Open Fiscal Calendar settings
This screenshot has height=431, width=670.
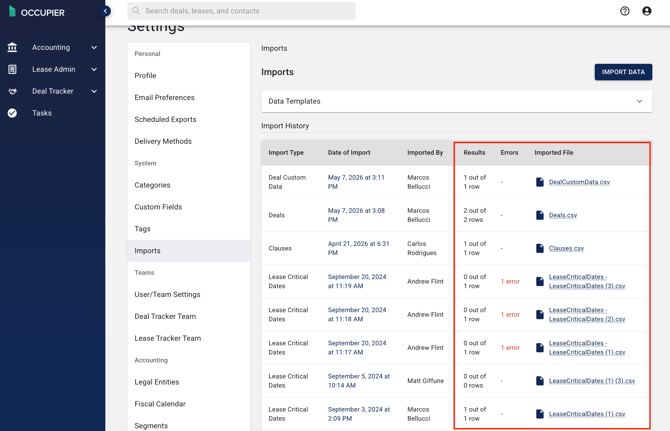click(160, 404)
